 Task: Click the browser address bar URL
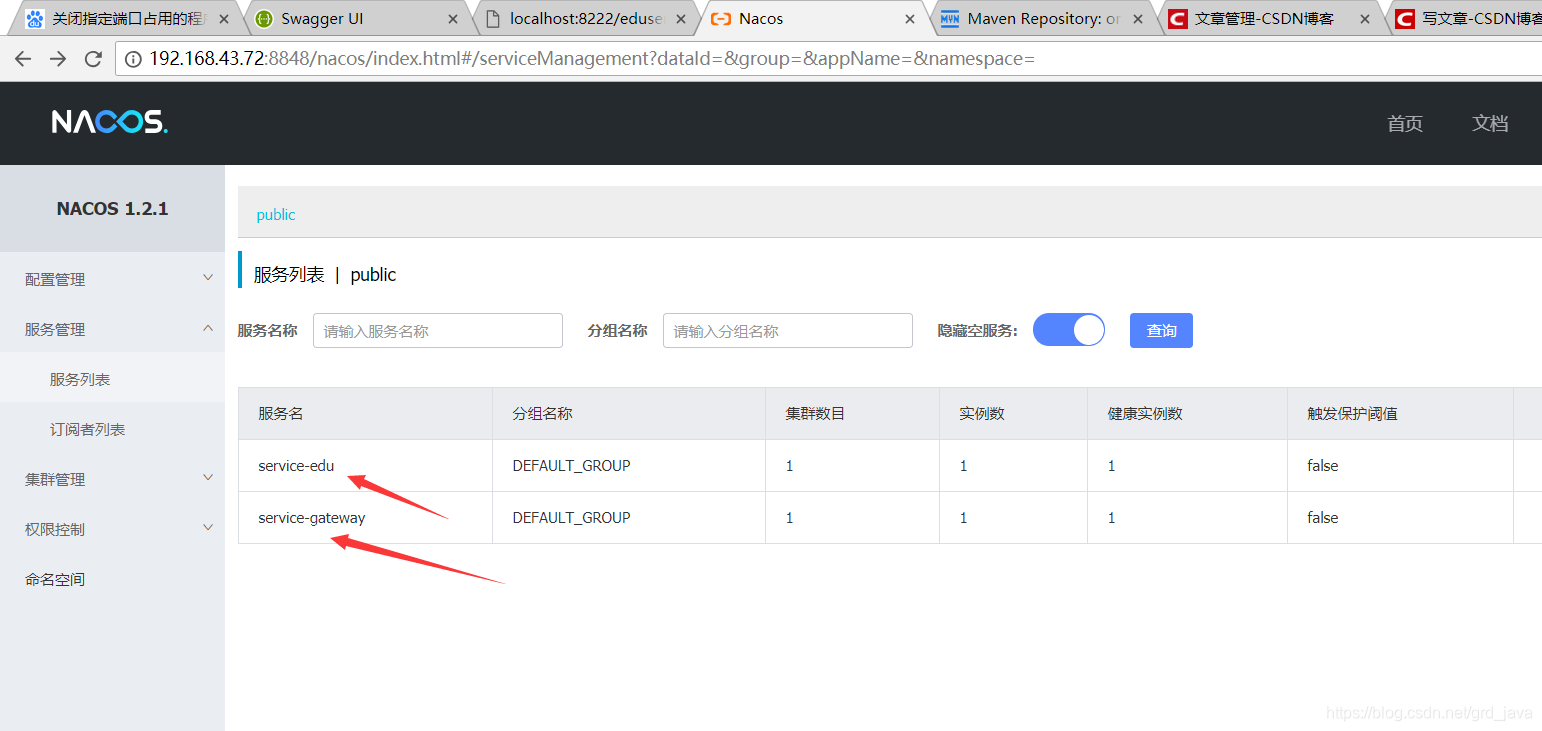(x=592, y=59)
